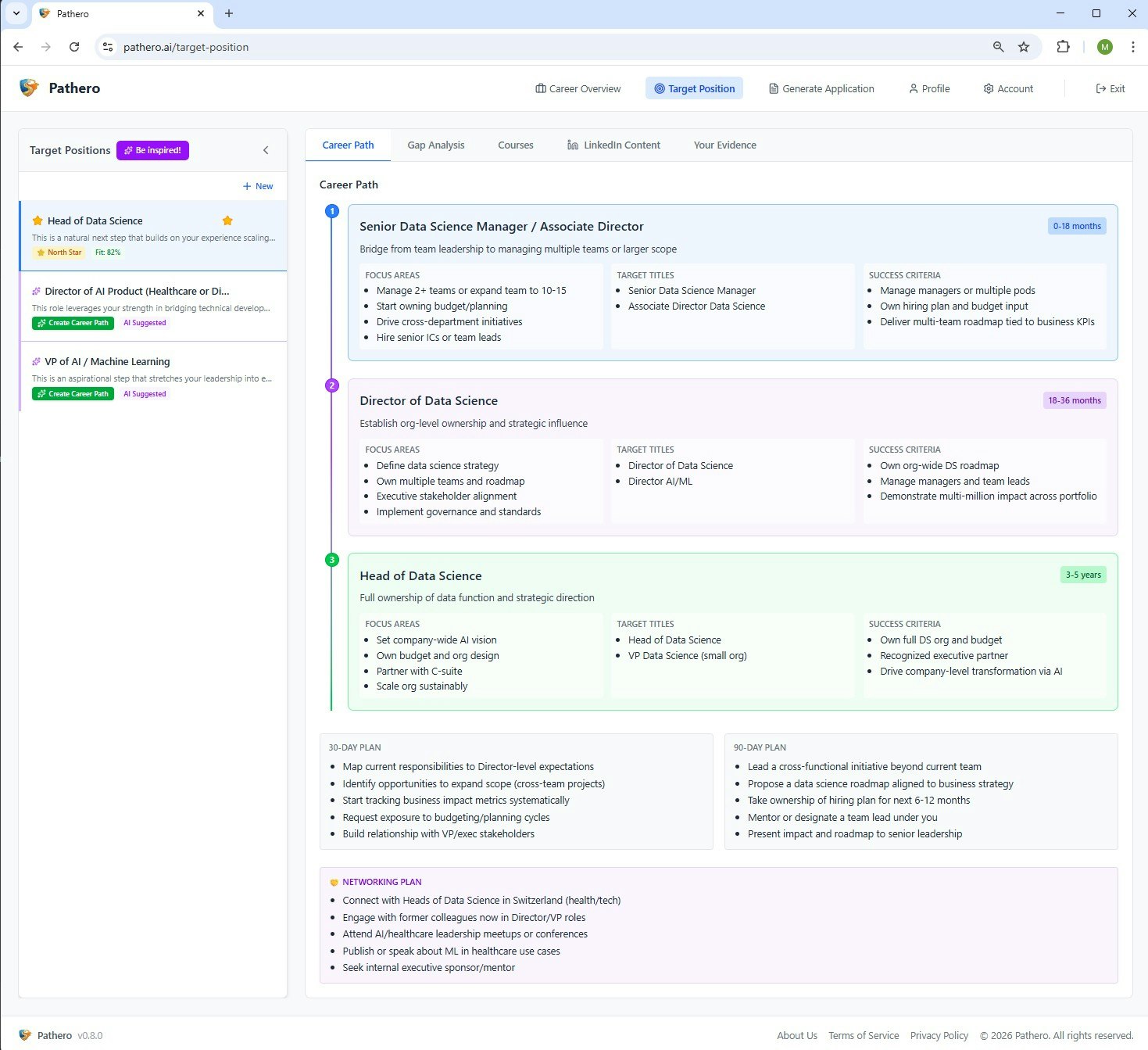The image size is (1148, 1050).
Task: Add a New target position
Action: tap(258, 186)
